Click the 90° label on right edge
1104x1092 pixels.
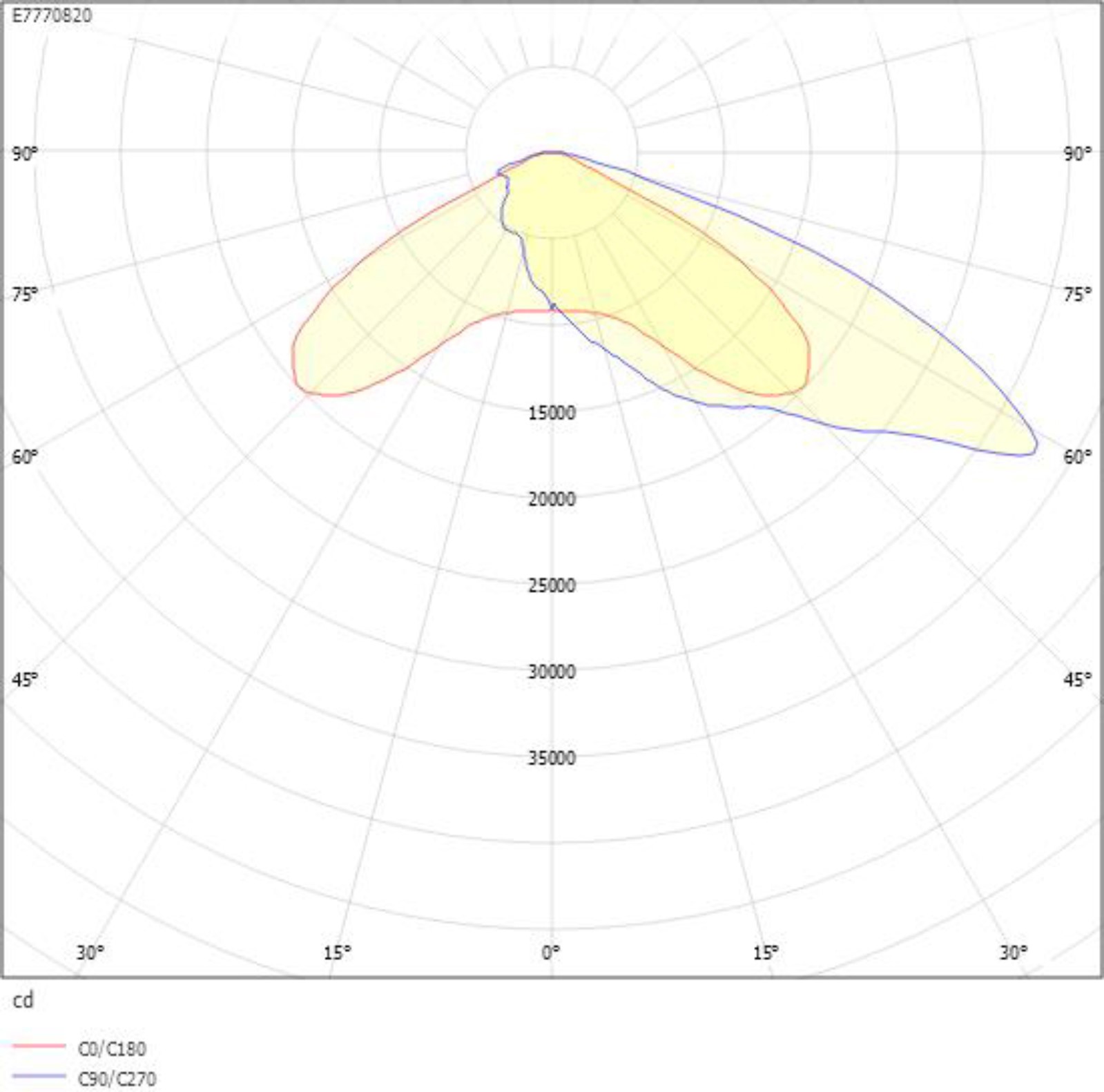(1077, 153)
